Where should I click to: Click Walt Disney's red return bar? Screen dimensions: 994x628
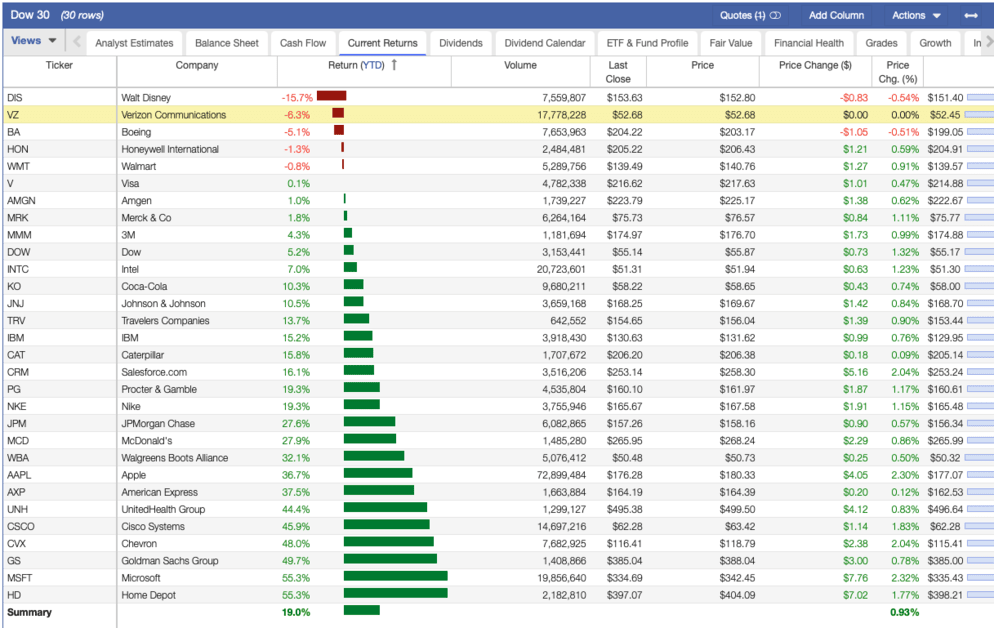coord(332,96)
